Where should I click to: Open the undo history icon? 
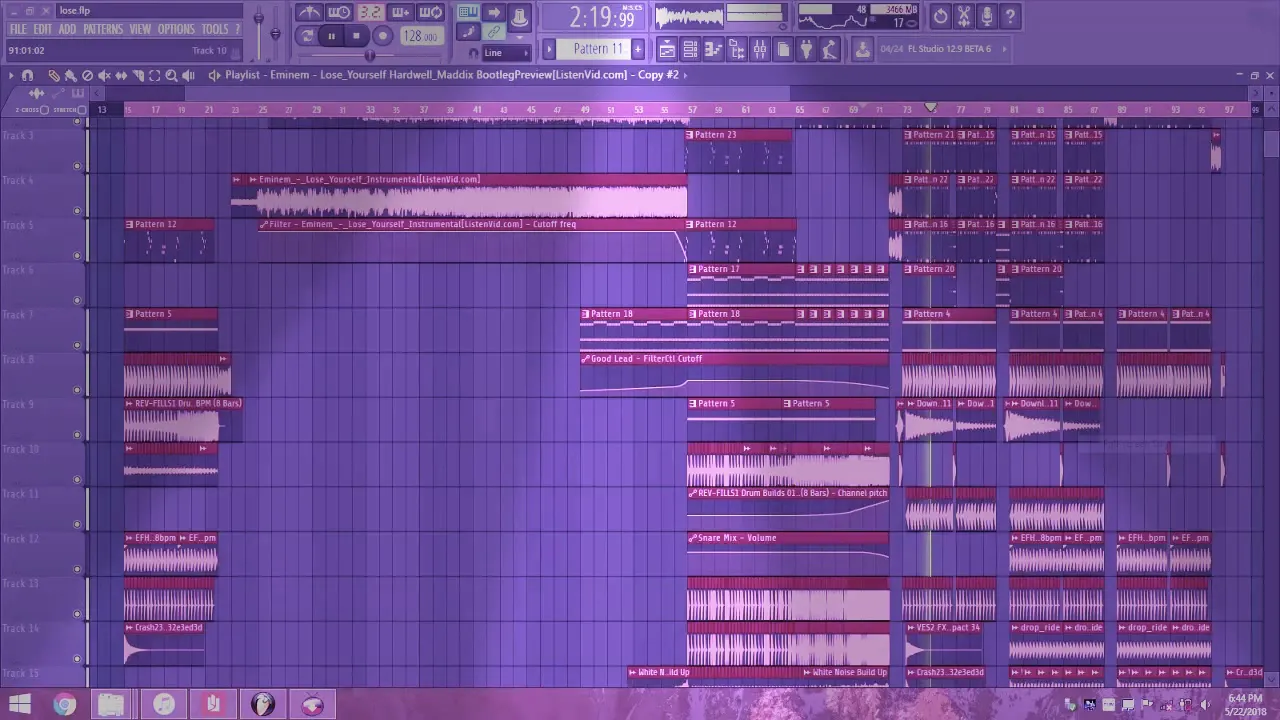940,16
